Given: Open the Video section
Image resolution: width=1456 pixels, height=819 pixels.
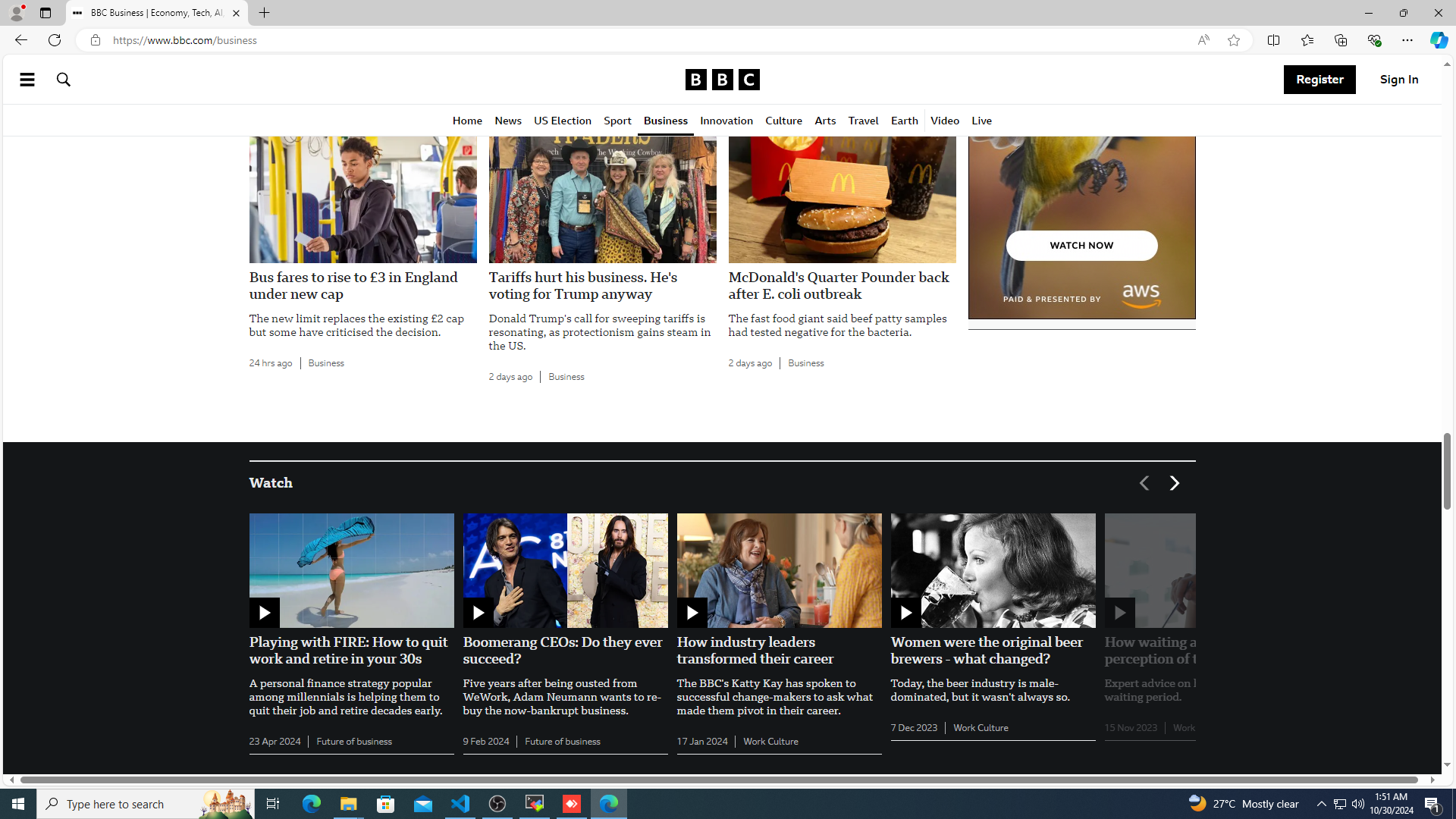Looking at the screenshot, I should 945,121.
